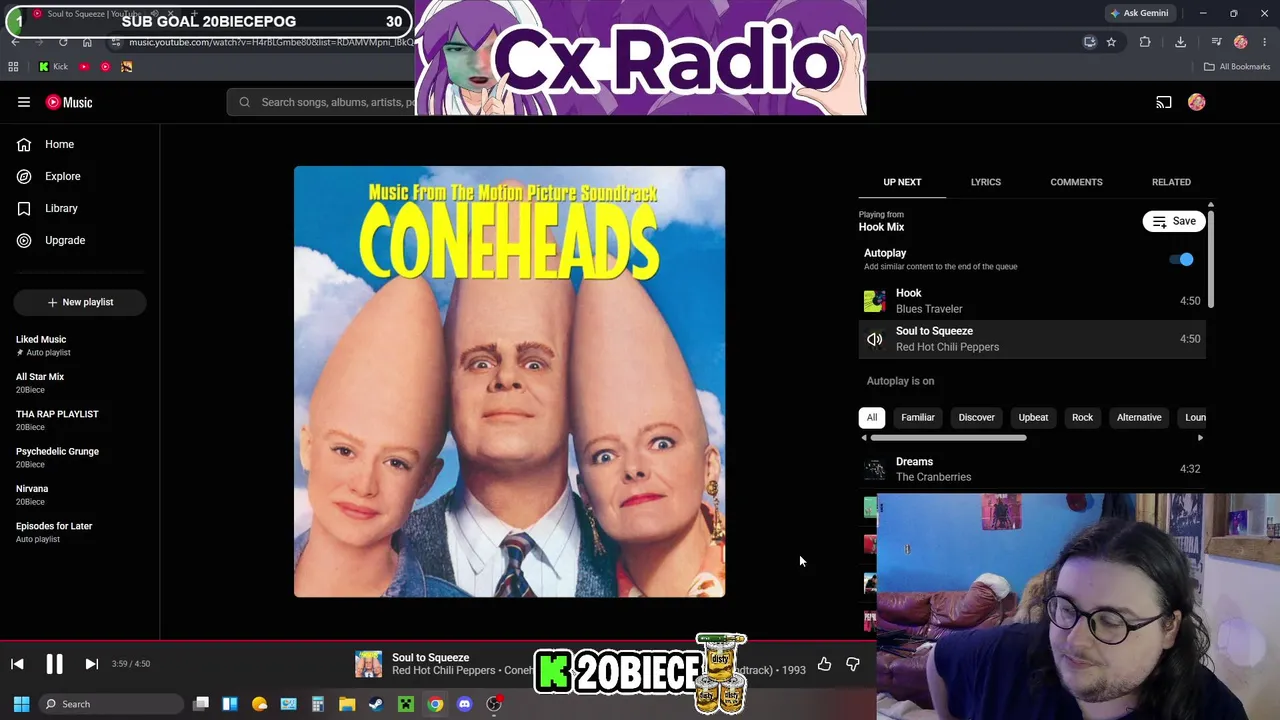Click the Ask Gemini button
1280x720 pixels.
coord(1139,13)
